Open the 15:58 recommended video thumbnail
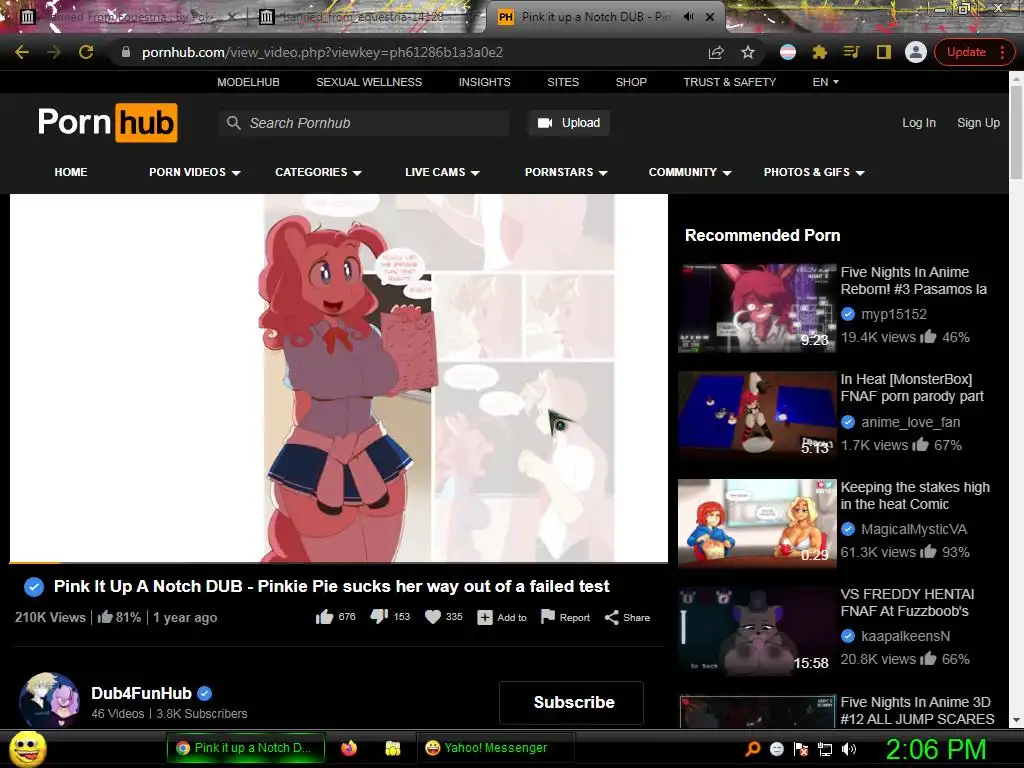This screenshot has width=1024, height=768. (x=757, y=630)
